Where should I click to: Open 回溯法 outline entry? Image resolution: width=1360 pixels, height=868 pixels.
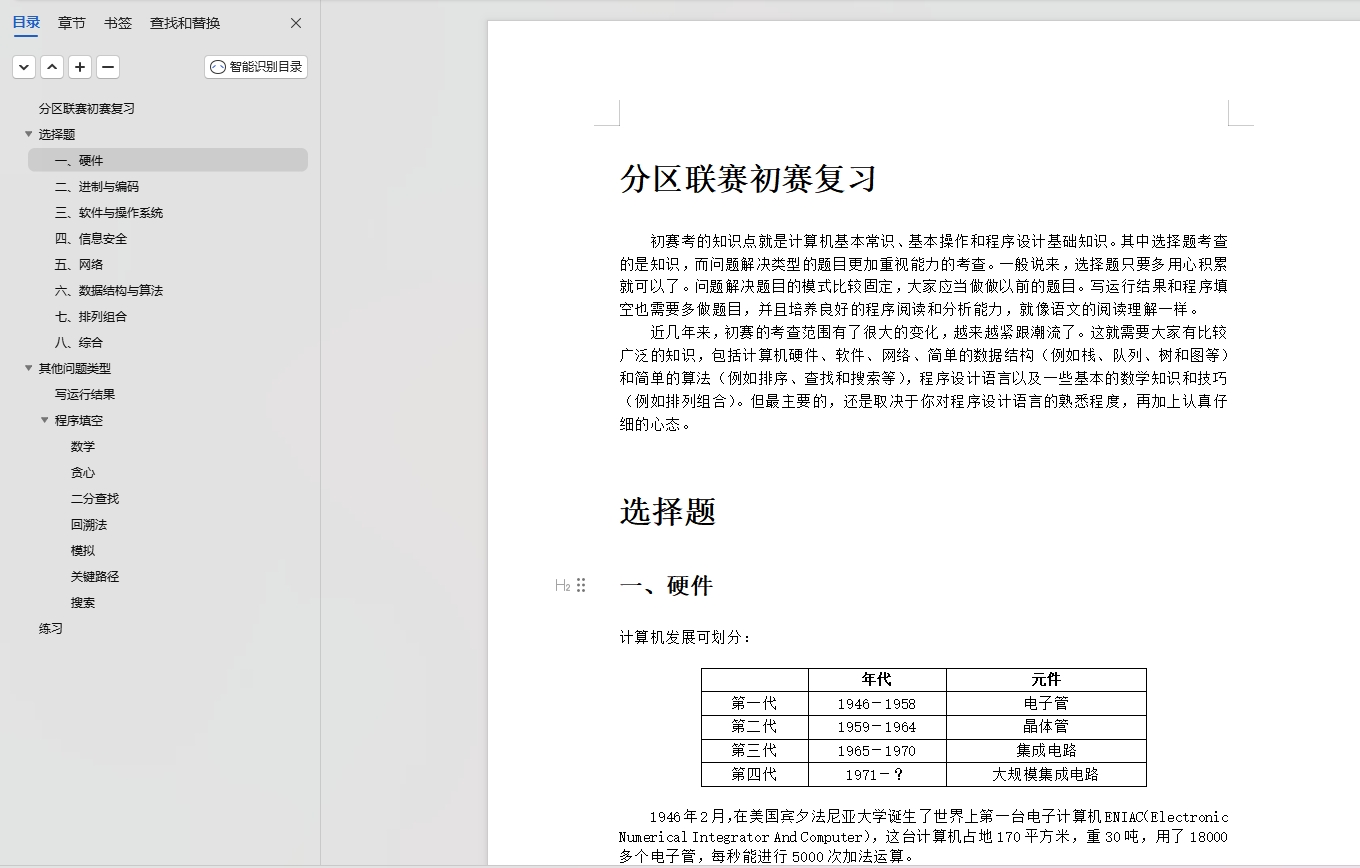point(89,524)
